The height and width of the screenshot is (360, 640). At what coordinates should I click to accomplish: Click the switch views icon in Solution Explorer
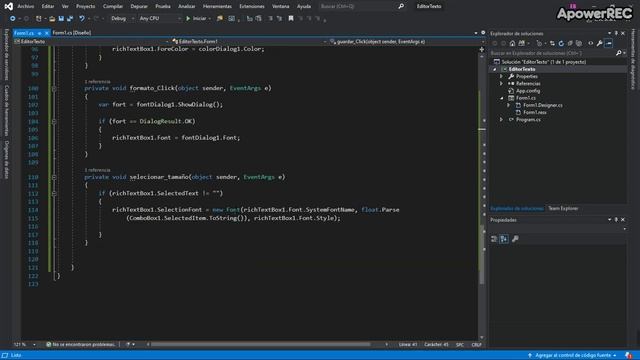click(522, 43)
